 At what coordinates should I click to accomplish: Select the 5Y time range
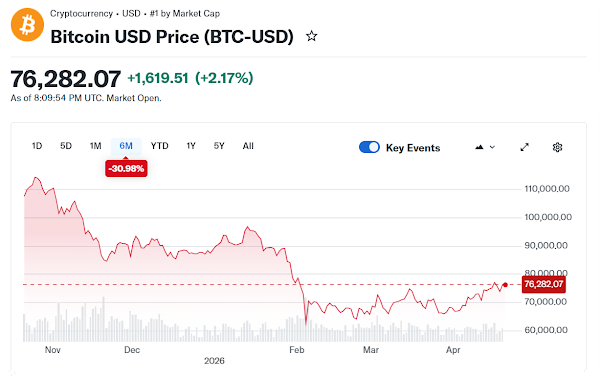(219, 146)
